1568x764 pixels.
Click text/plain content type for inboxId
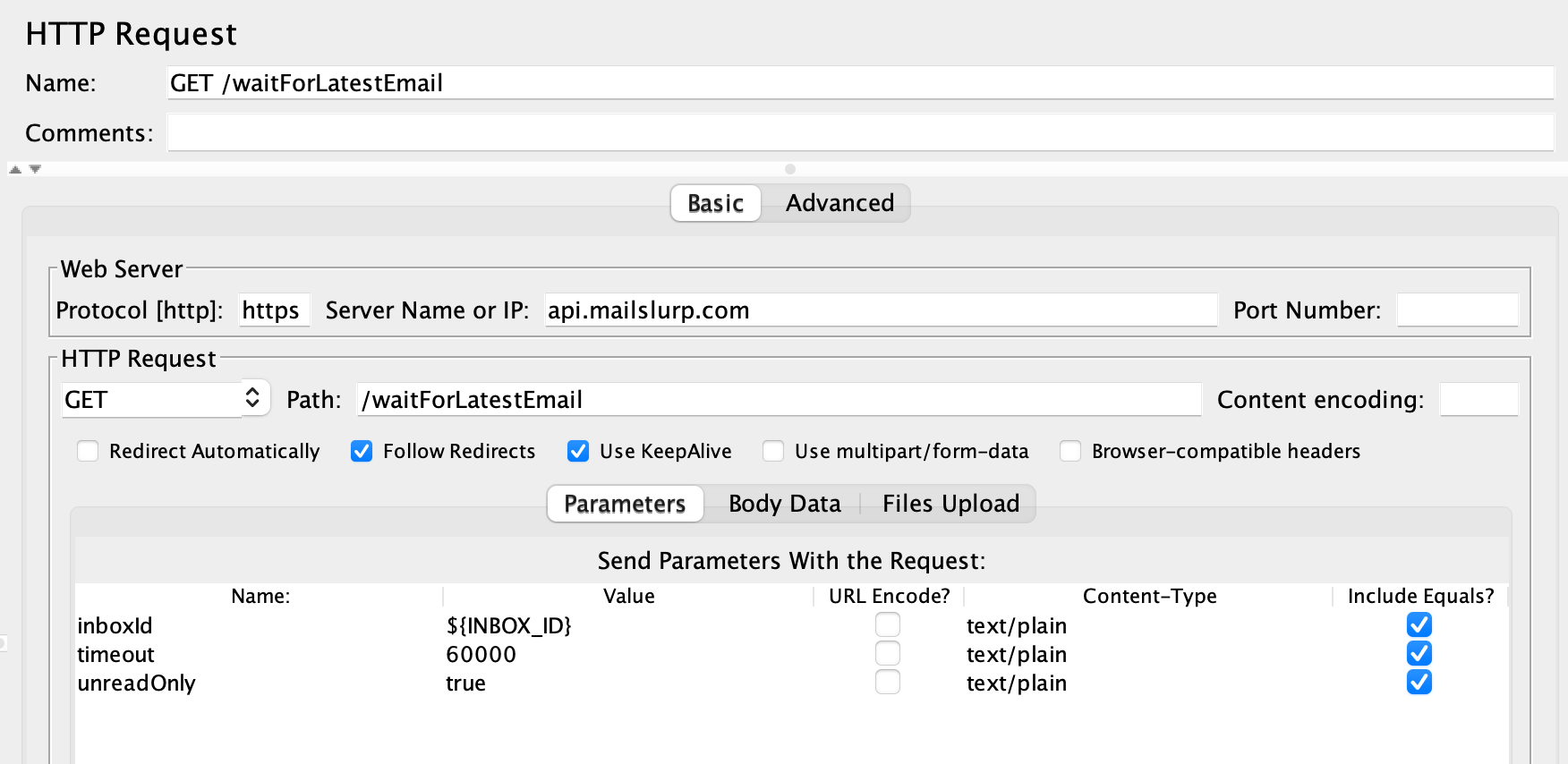pyautogui.click(x=1148, y=625)
